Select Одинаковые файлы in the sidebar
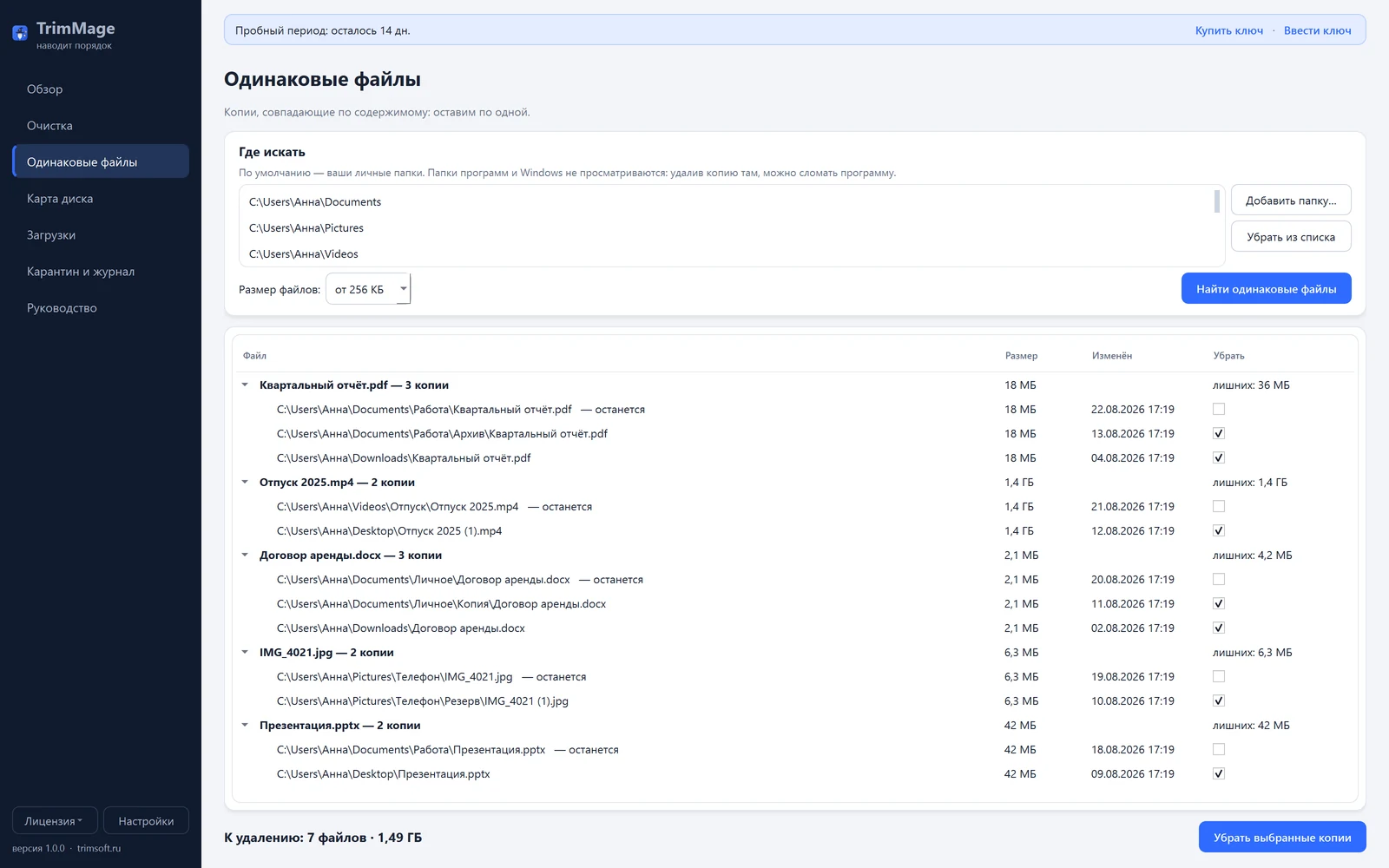 pyautogui.click(x=101, y=161)
